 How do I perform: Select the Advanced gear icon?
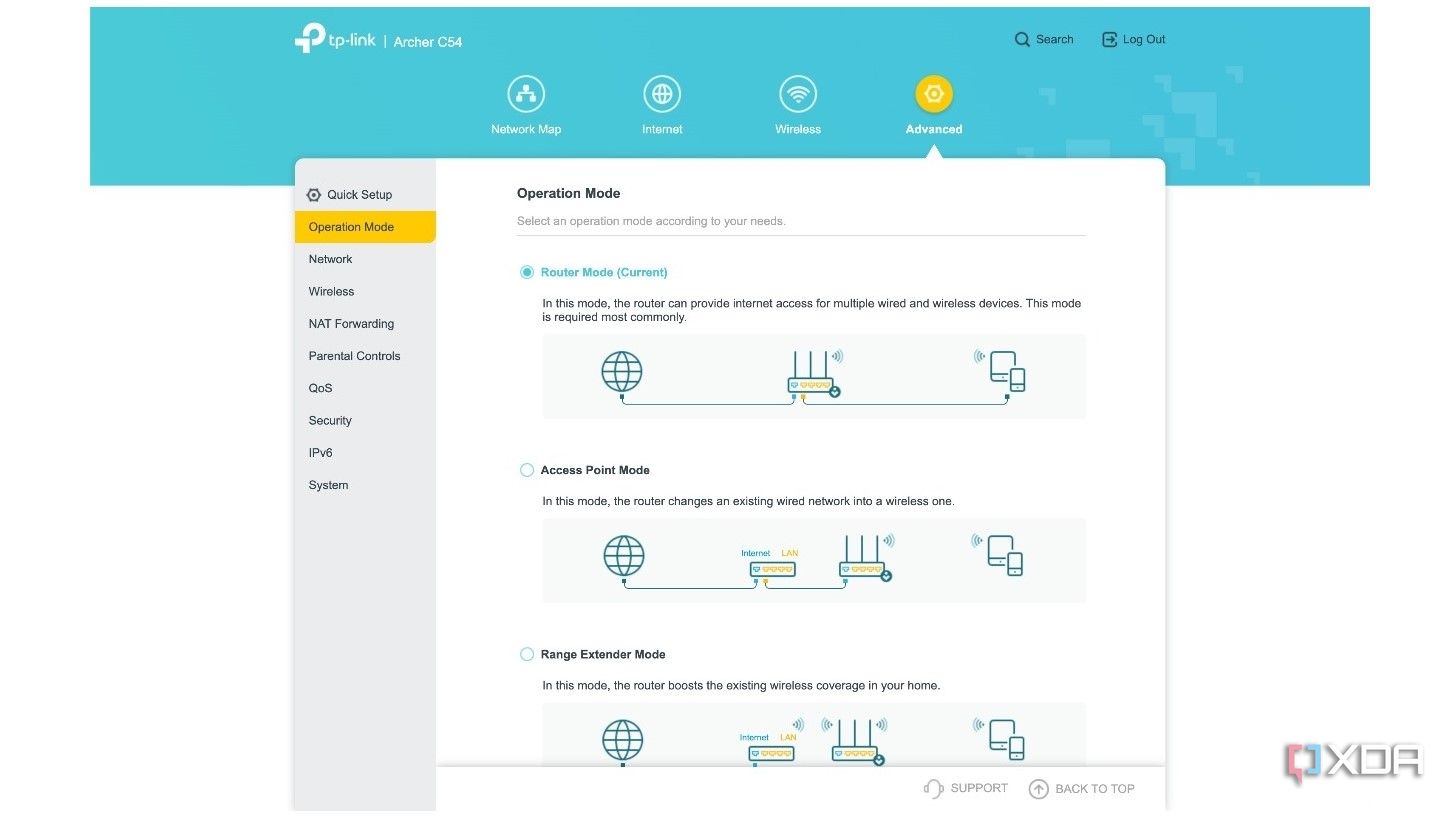934,95
